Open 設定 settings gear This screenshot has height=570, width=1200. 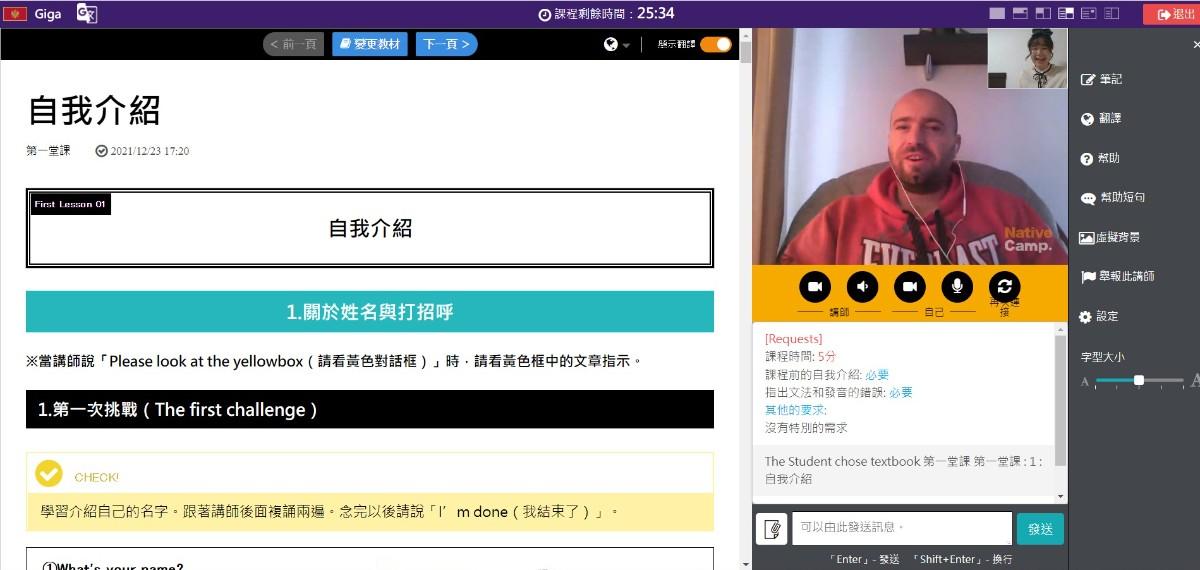[x=1099, y=316]
